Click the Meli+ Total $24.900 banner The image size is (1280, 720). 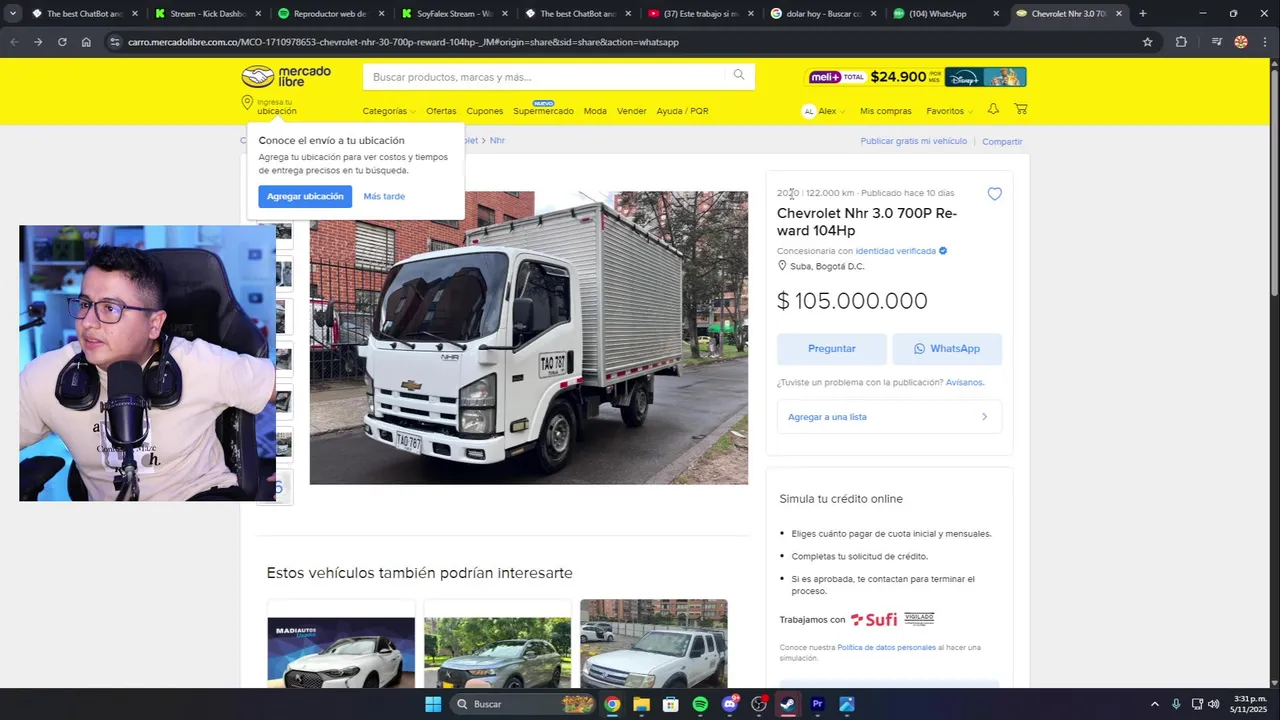(915, 77)
